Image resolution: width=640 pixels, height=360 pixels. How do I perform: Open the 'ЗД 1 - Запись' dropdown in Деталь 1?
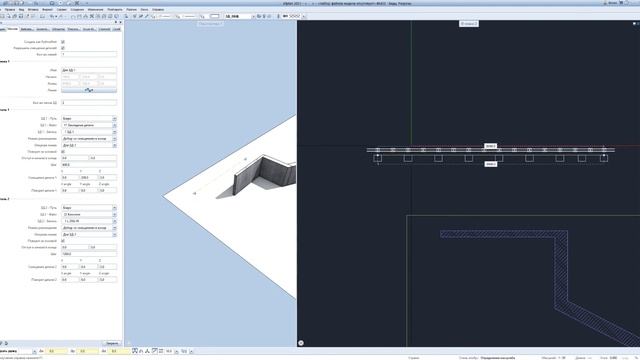tap(89, 132)
